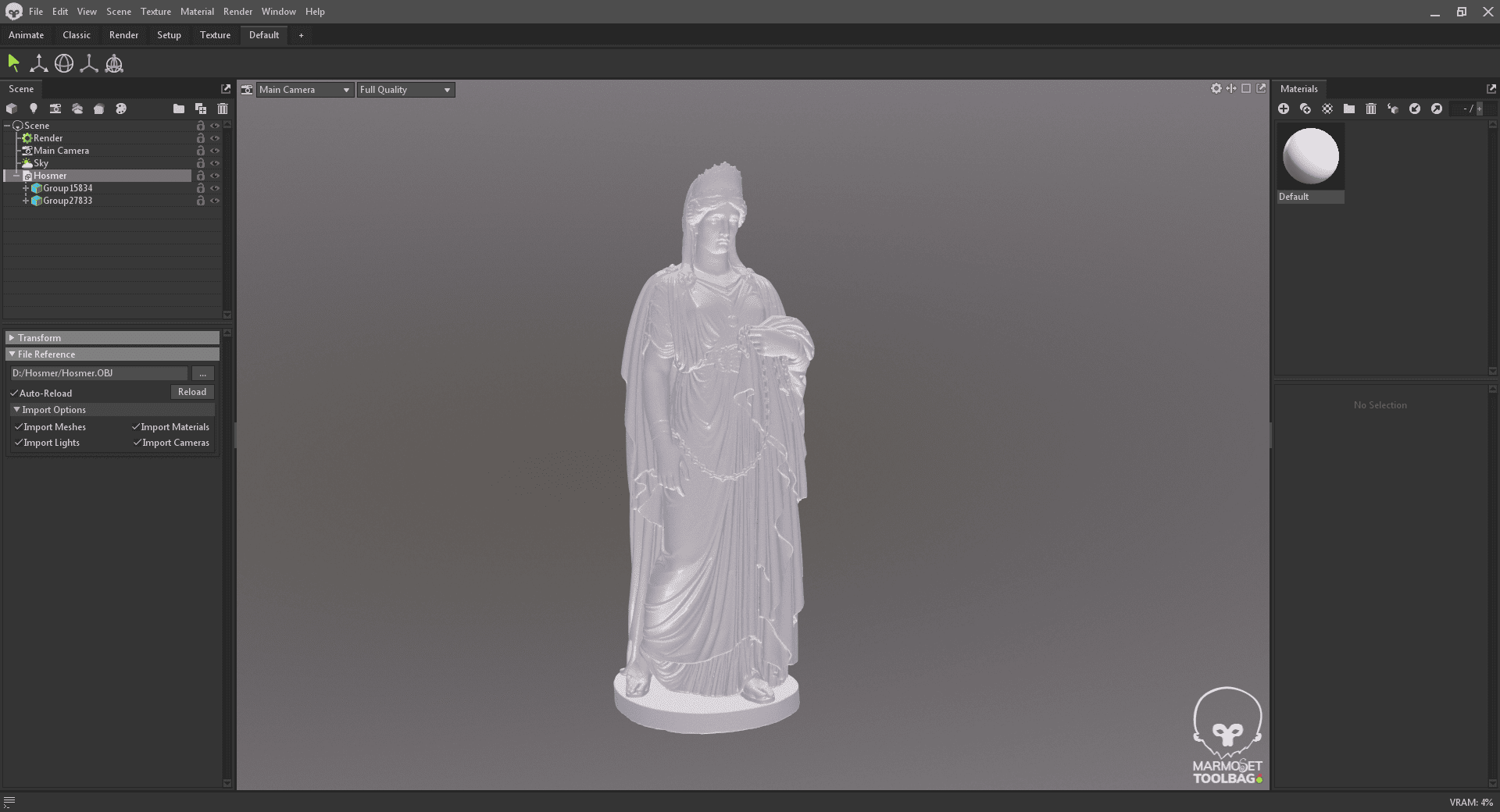
Task: Split the viewport with split icon
Action: 1231,88
